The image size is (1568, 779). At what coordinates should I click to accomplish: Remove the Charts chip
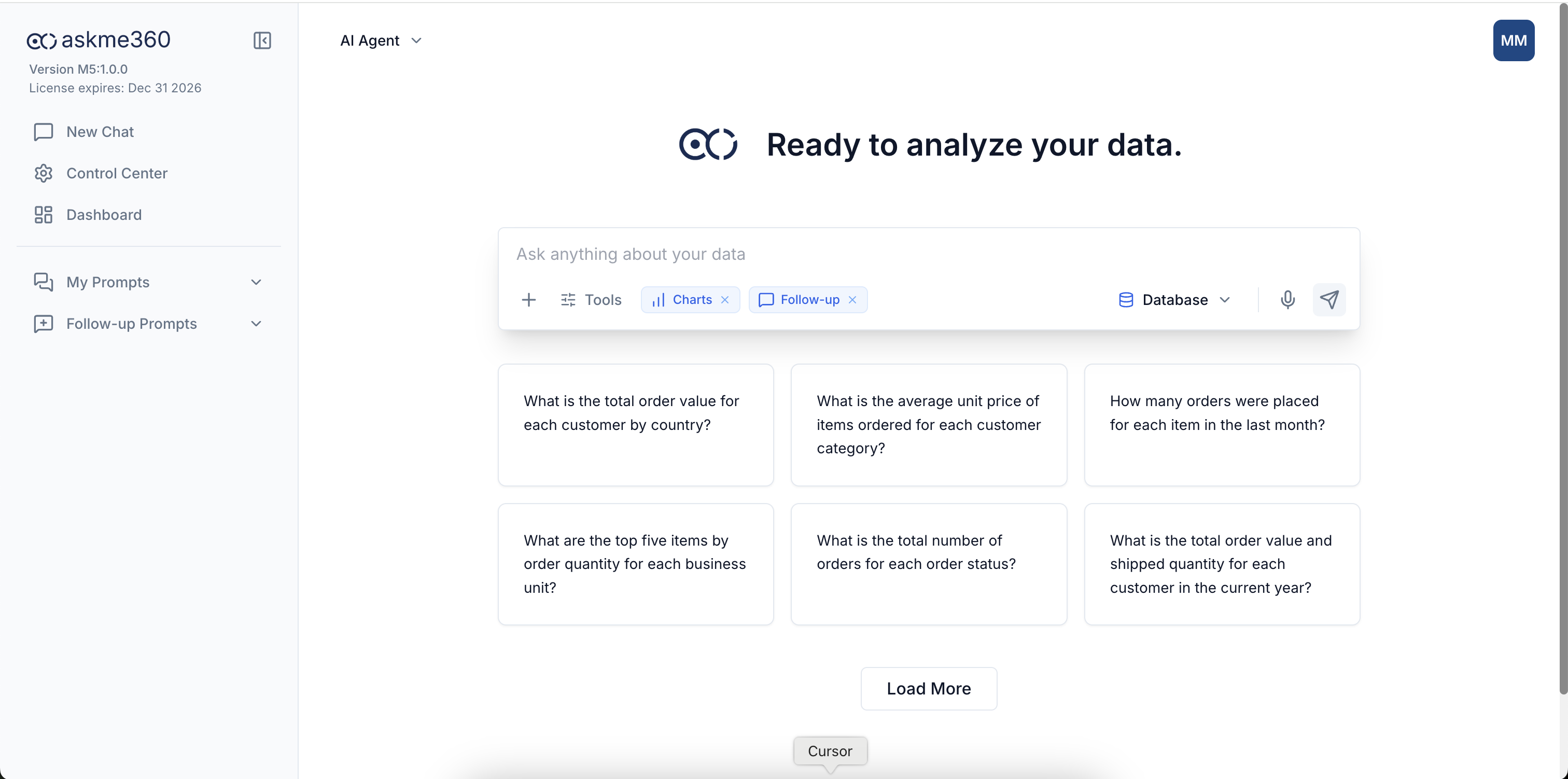[x=725, y=300]
